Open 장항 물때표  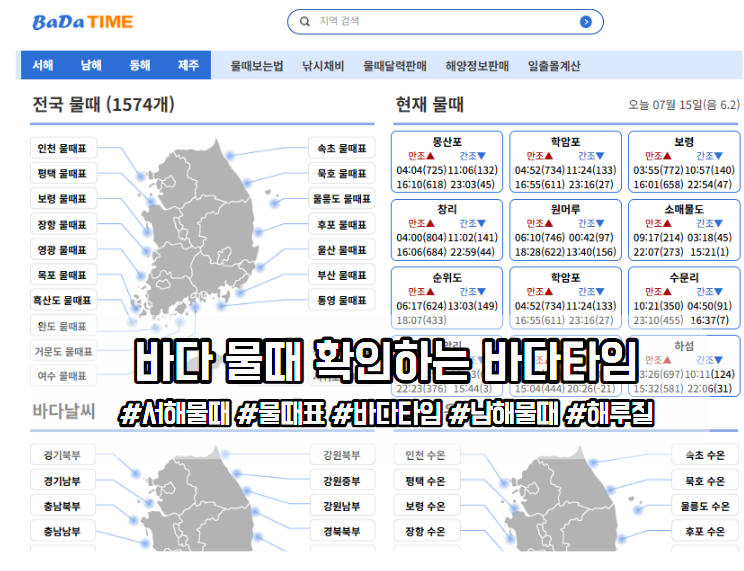(64, 225)
